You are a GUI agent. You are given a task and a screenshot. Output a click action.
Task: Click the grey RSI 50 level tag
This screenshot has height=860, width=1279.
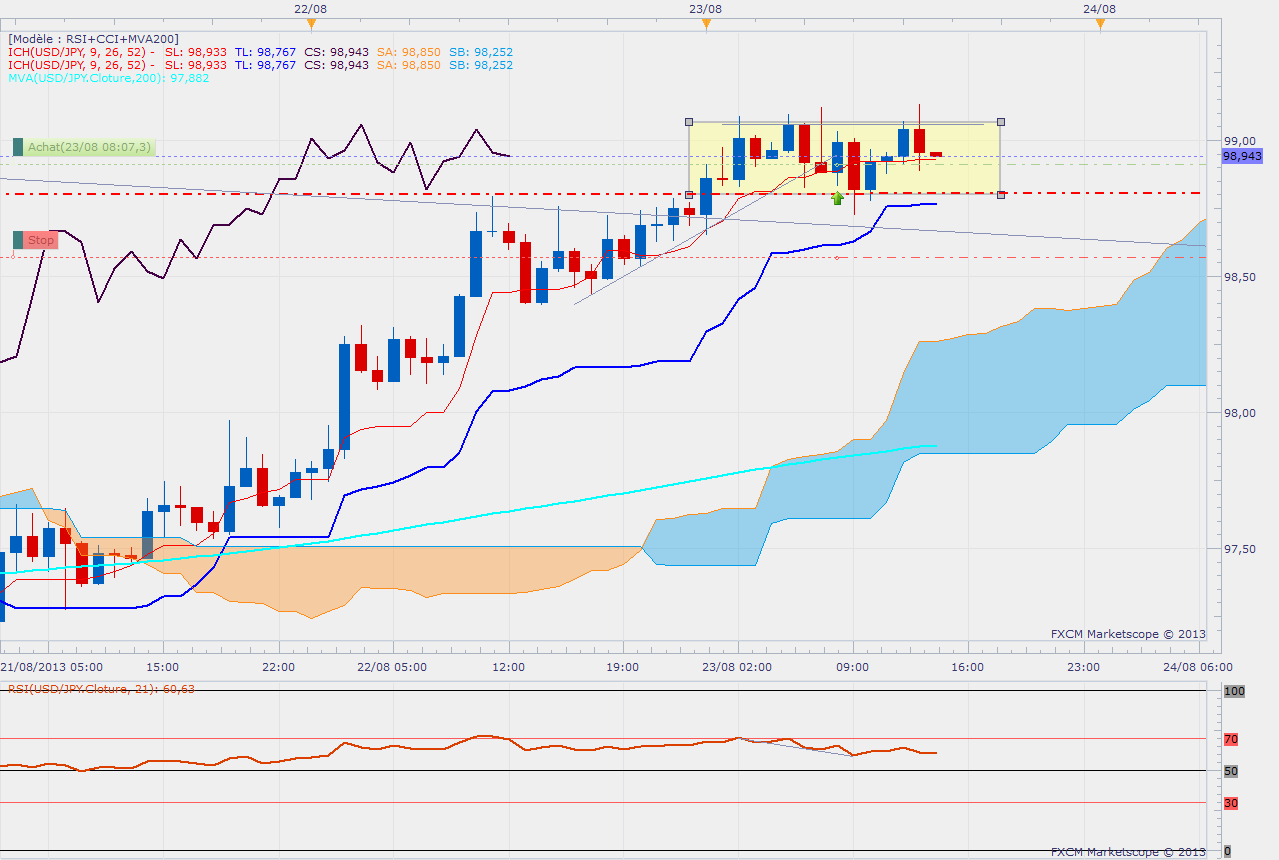pyautogui.click(x=1231, y=771)
